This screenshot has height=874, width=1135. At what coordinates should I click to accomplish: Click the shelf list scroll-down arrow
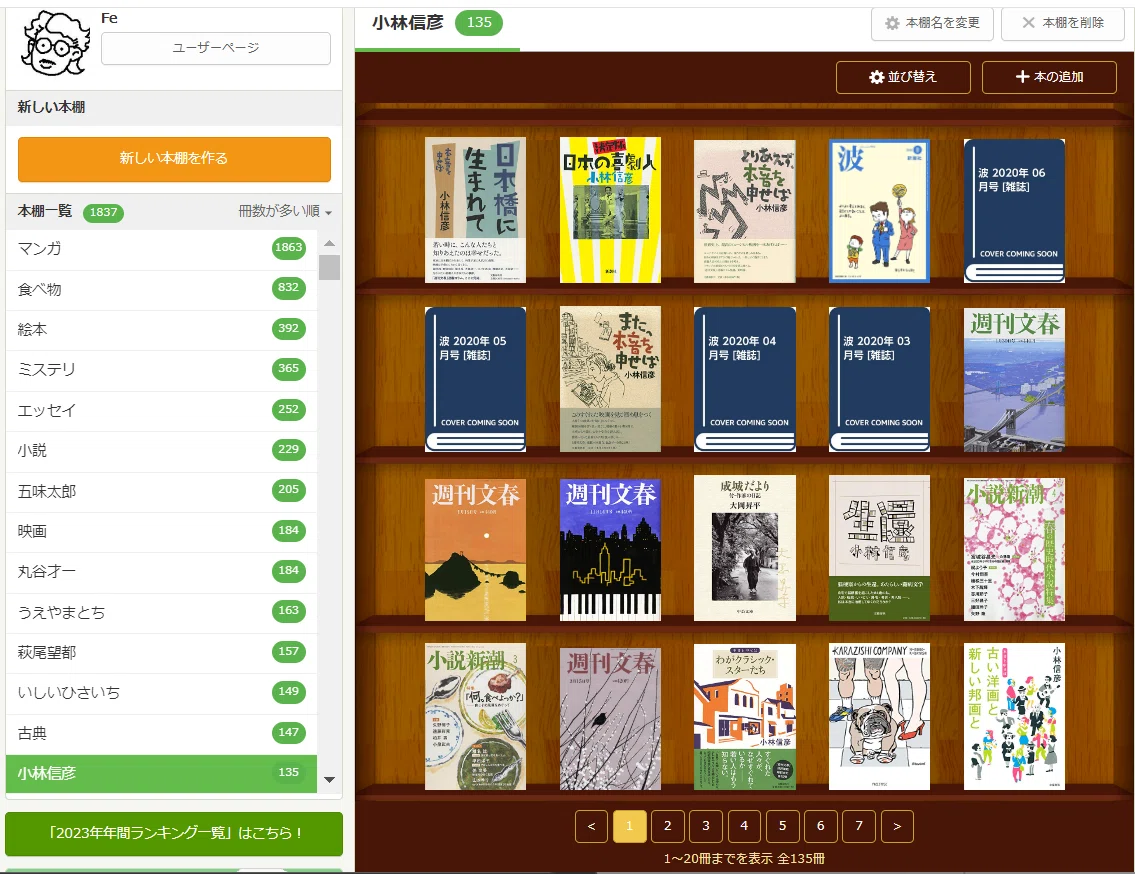point(329,780)
